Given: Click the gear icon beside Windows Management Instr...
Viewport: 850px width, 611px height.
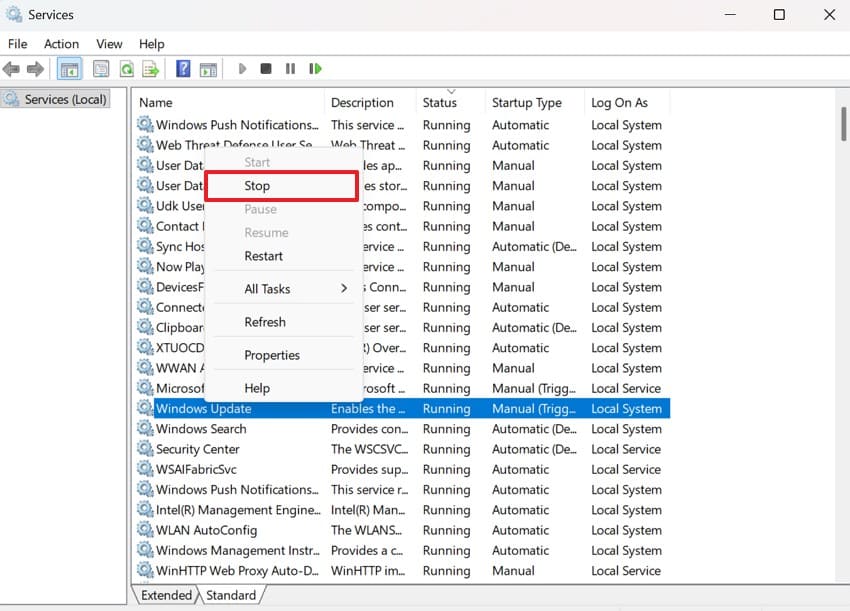Looking at the screenshot, I should click(145, 550).
